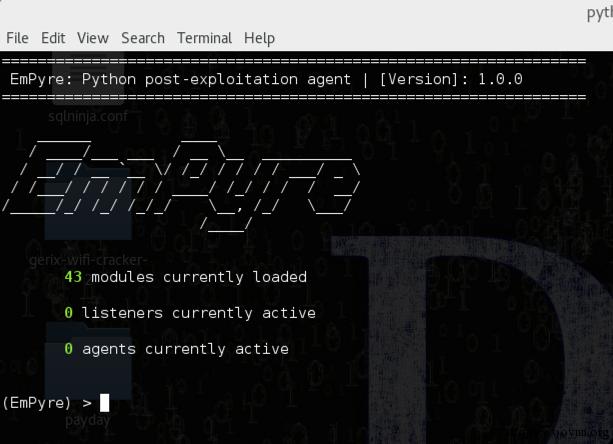The width and height of the screenshot is (613, 444).
Task: Open the View menu
Action: click(93, 38)
